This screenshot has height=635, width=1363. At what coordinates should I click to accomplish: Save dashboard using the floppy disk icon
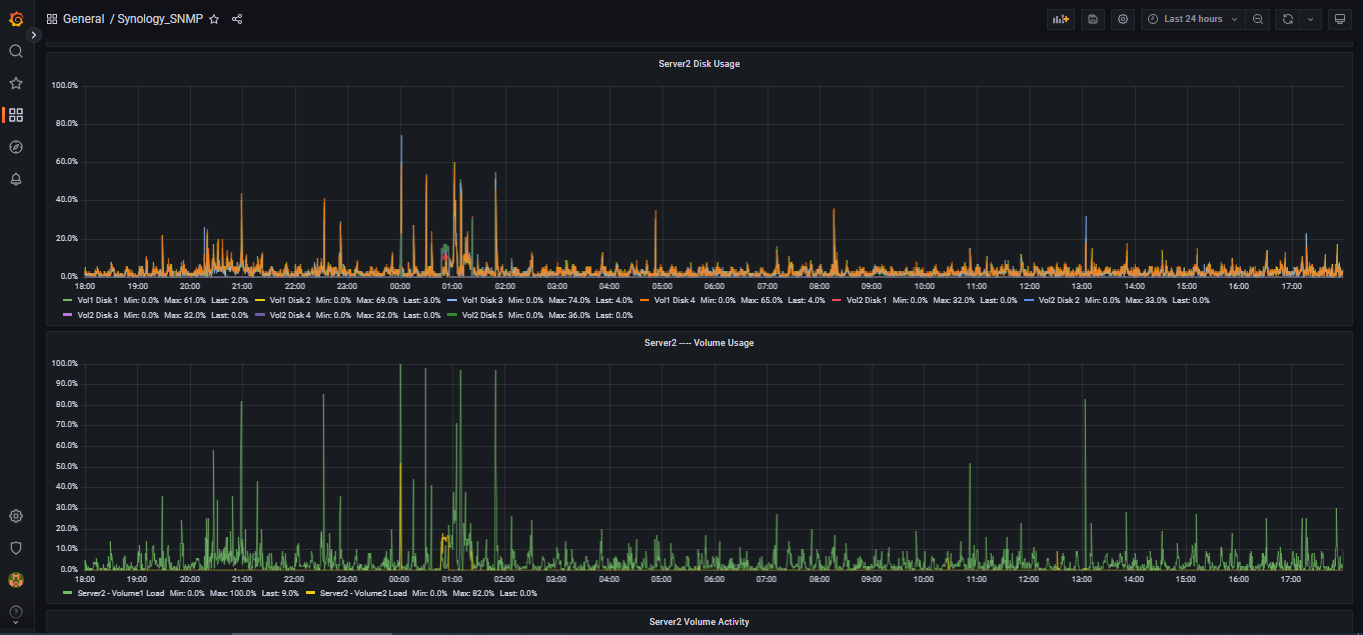1092,19
